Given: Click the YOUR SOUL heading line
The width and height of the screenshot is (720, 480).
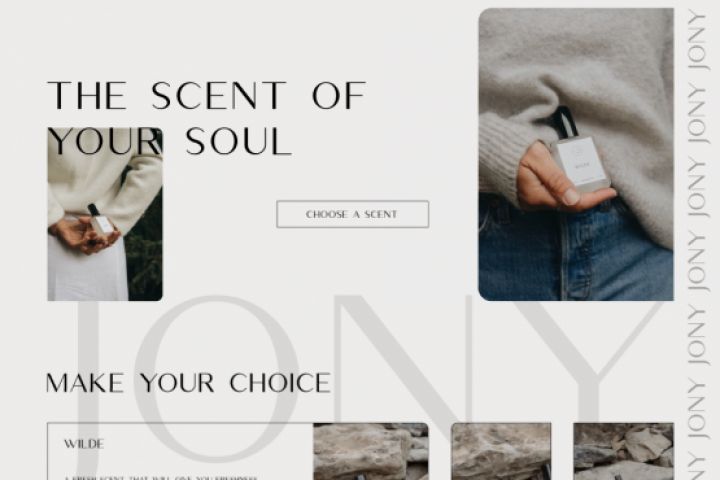Looking at the screenshot, I should [x=169, y=141].
